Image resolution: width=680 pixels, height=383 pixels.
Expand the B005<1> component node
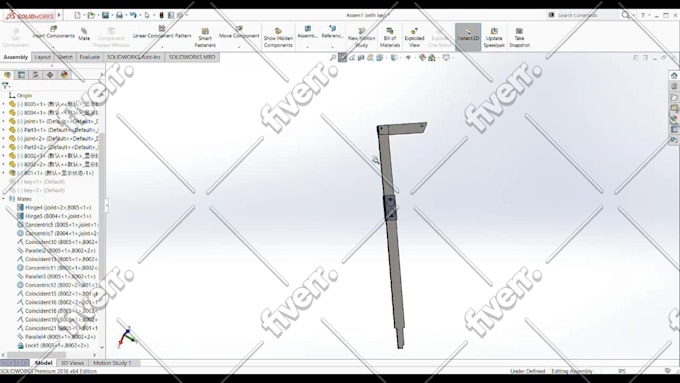[3, 104]
